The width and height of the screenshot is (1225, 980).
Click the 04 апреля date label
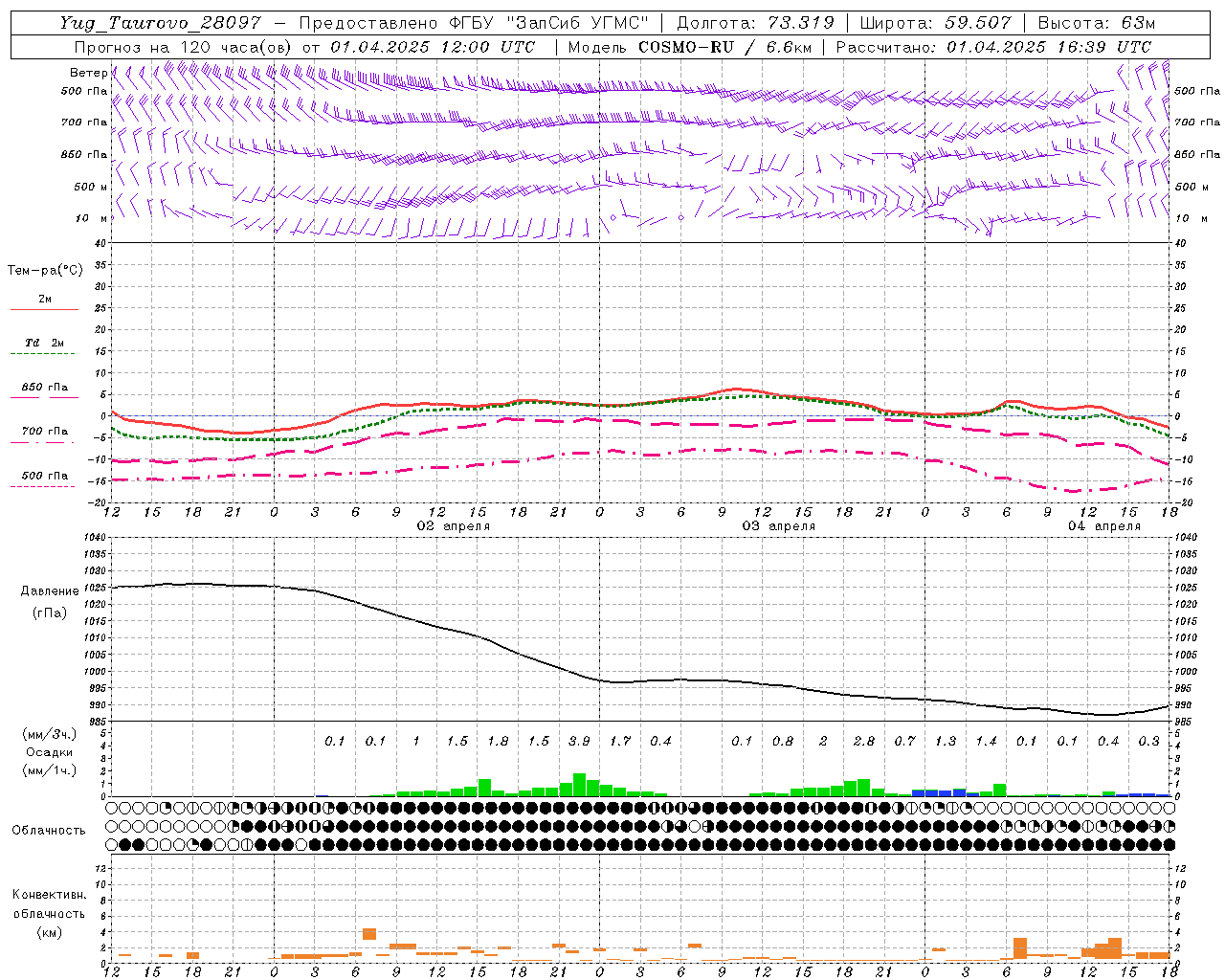pos(1104,526)
